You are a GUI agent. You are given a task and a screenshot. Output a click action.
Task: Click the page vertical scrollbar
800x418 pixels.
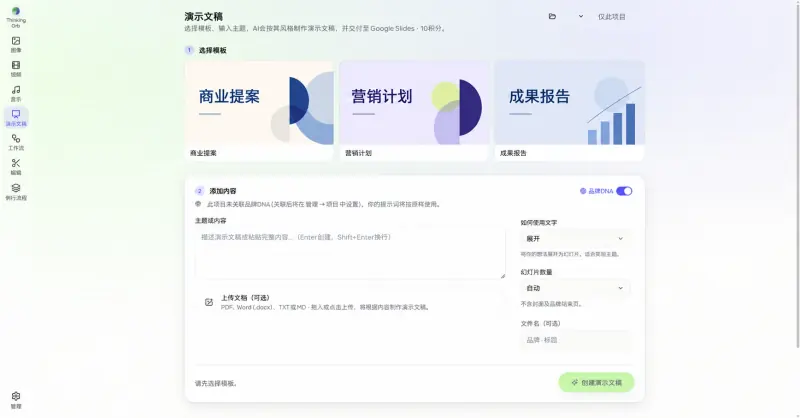pos(797,174)
